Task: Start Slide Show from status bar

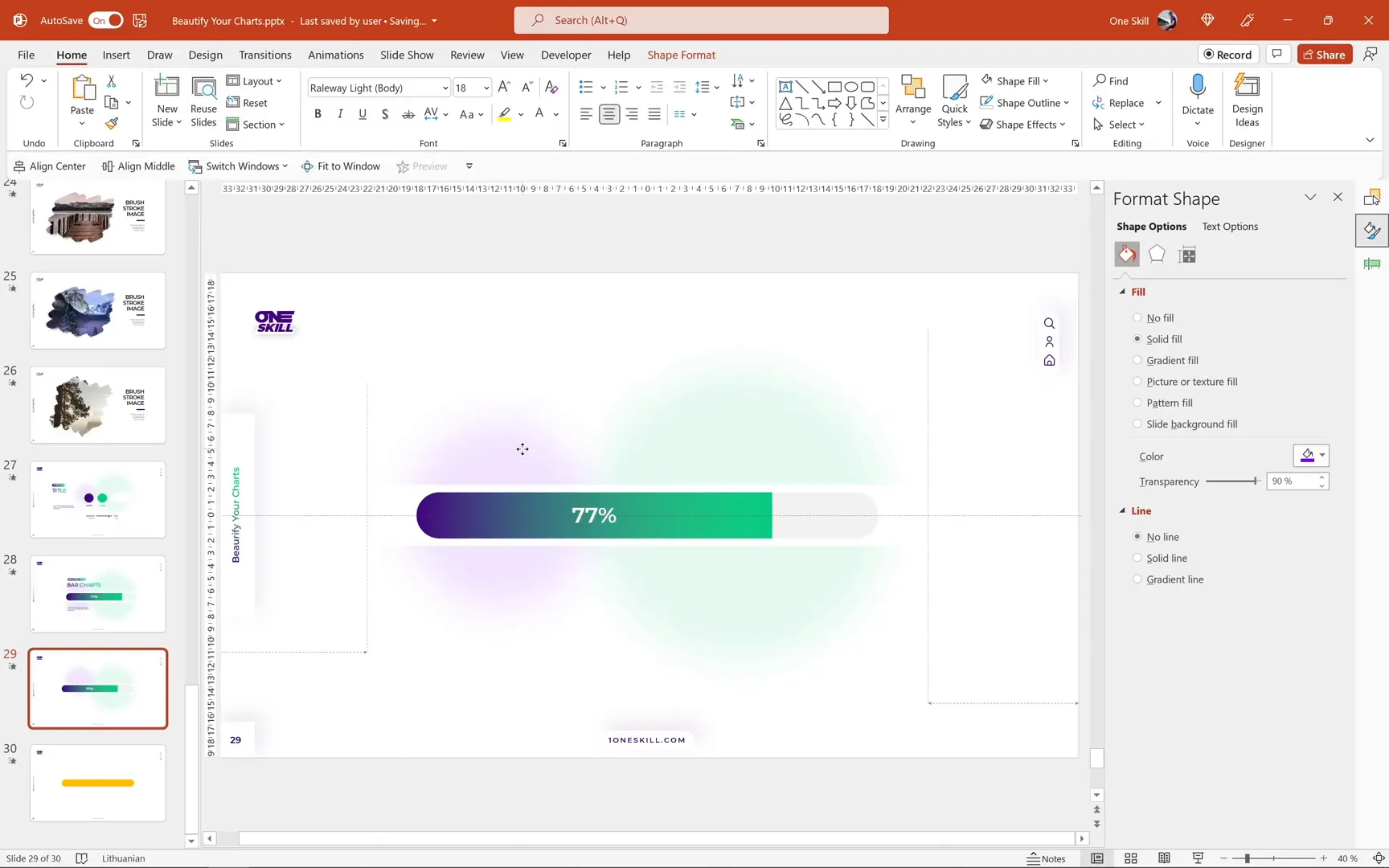Action: pos(1198,858)
